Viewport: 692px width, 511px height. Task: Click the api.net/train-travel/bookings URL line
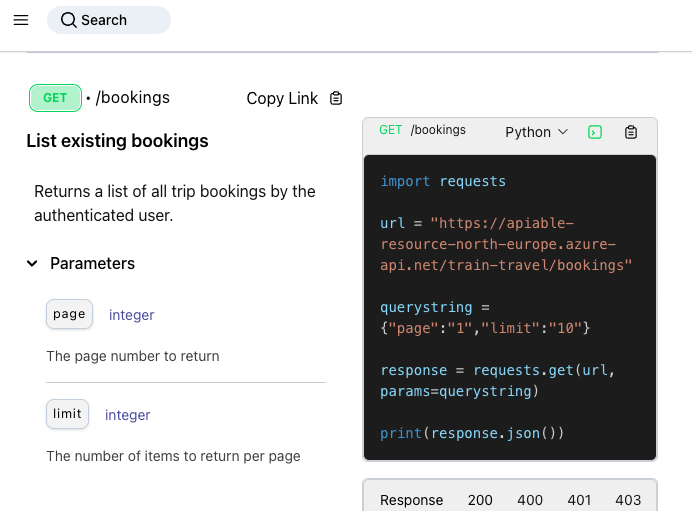click(506, 265)
